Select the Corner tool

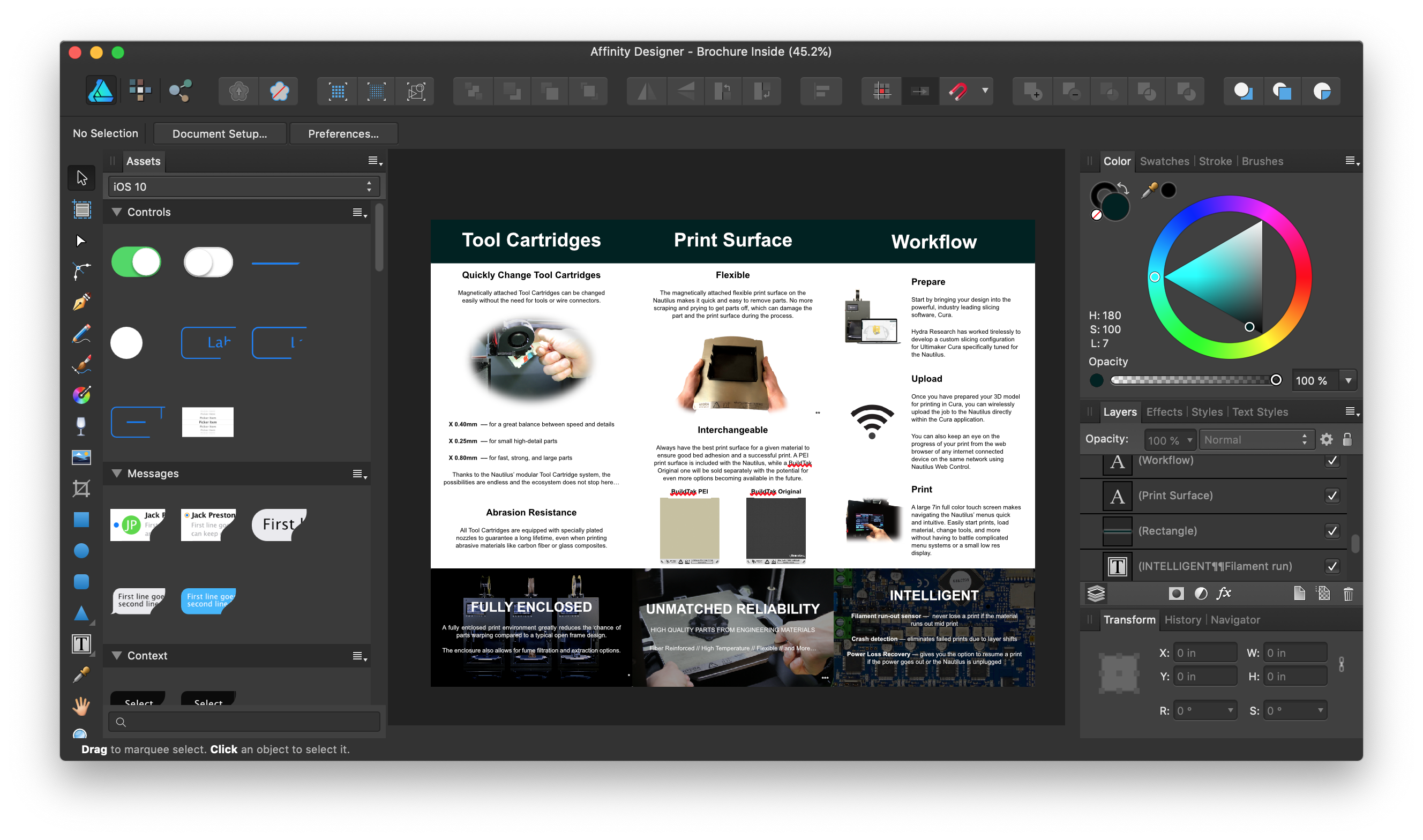pyautogui.click(x=81, y=271)
